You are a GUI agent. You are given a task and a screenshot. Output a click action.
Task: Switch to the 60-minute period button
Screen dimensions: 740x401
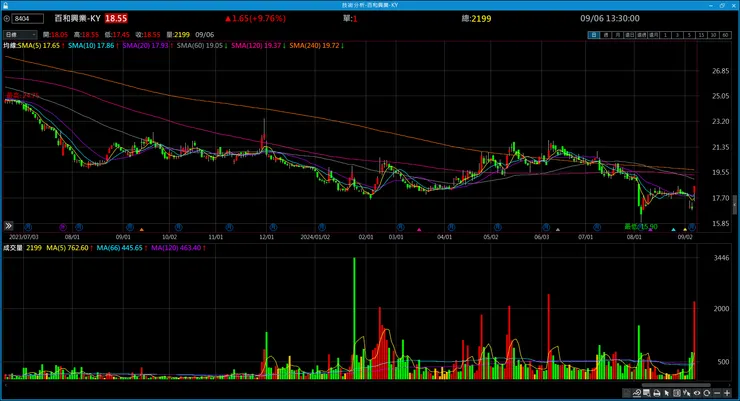click(724, 35)
